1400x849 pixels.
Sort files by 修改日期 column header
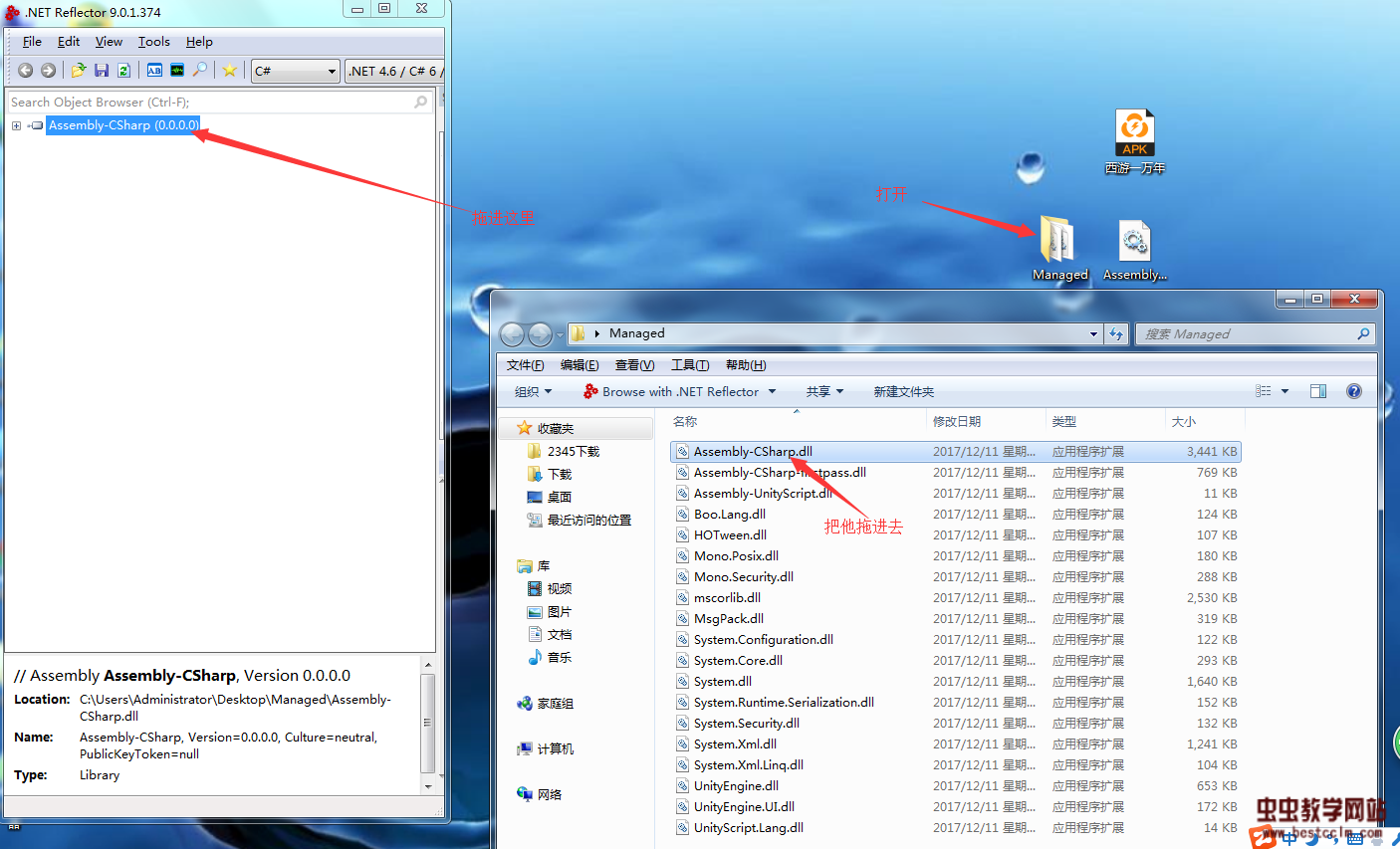(x=986, y=421)
